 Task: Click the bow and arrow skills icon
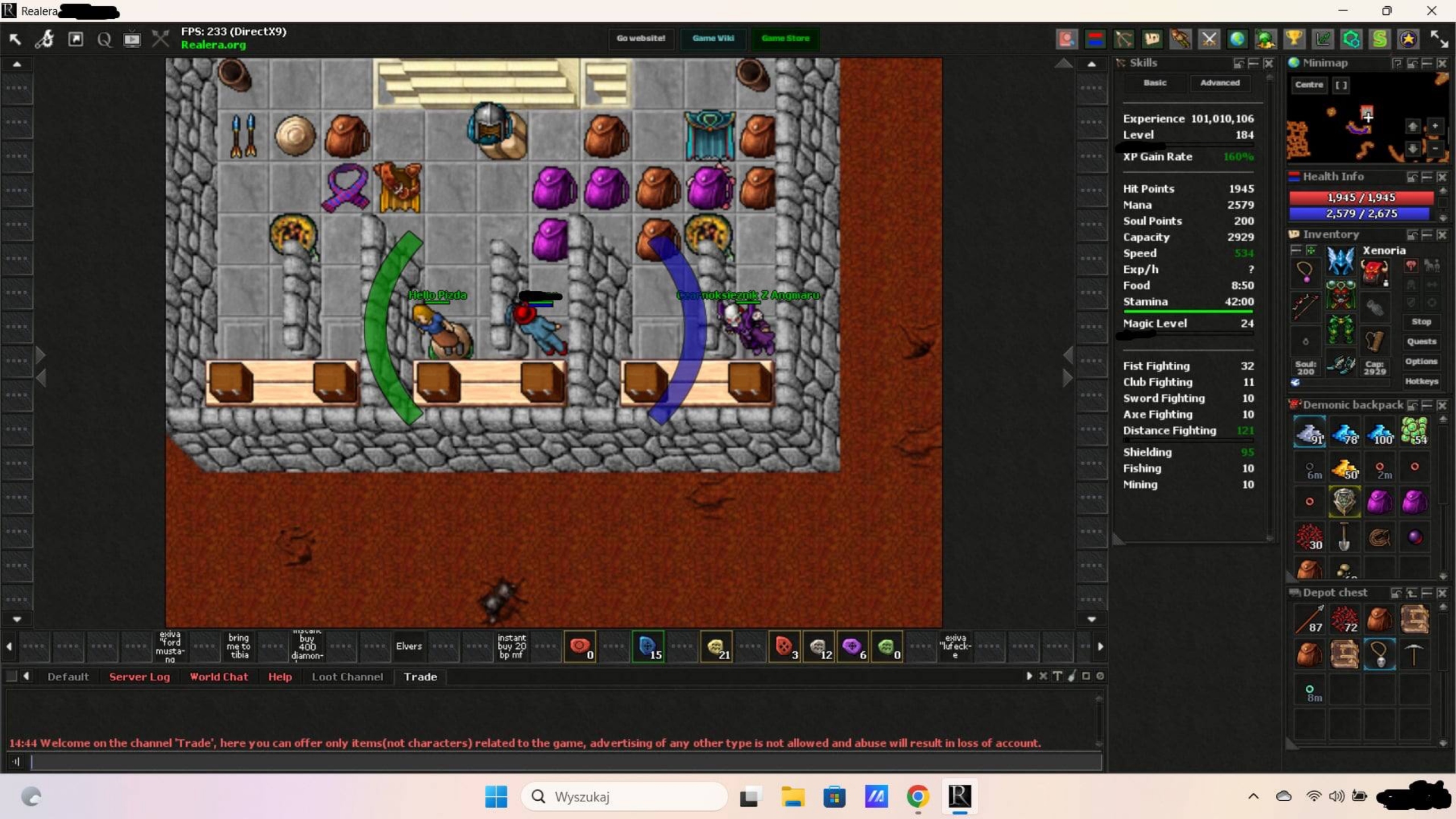click(1123, 39)
